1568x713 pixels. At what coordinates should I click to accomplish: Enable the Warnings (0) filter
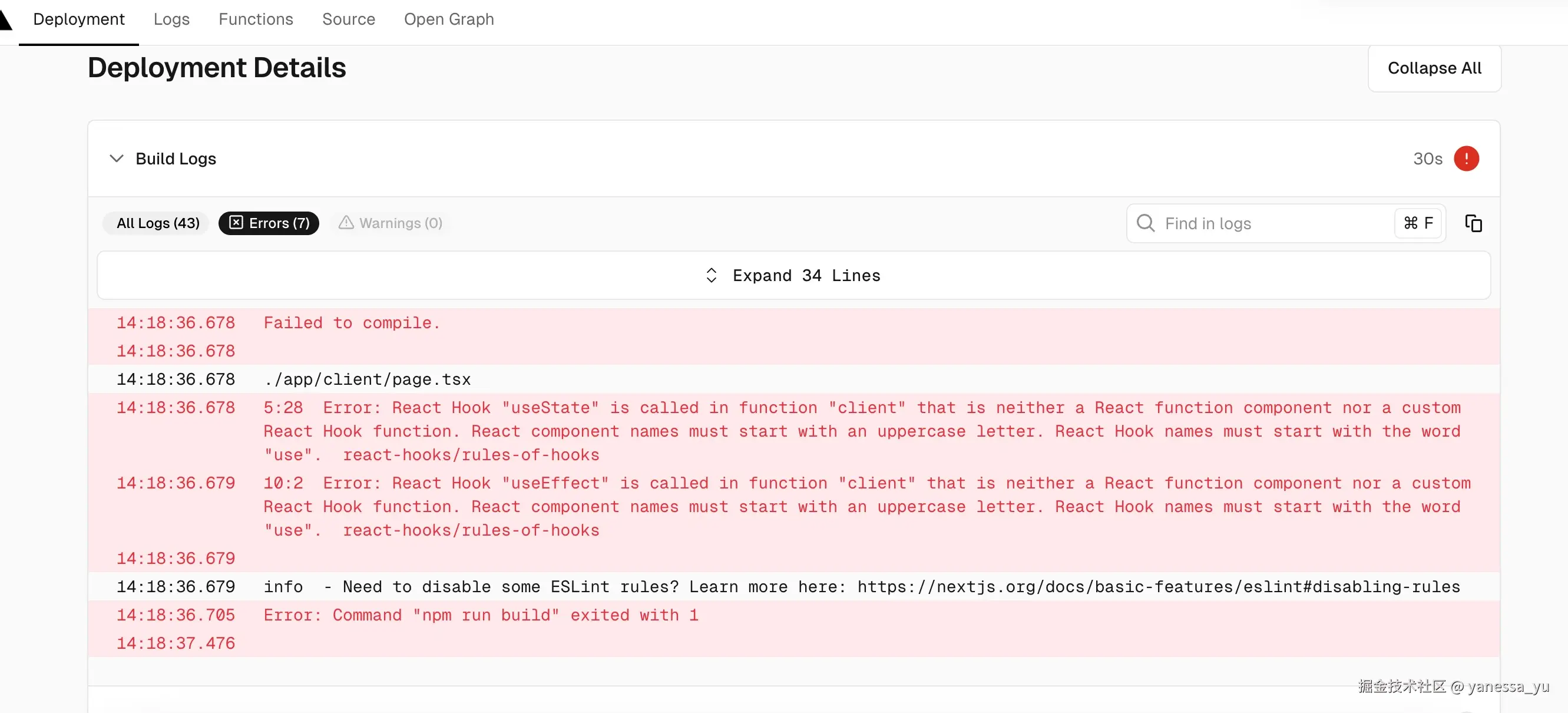(x=400, y=223)
